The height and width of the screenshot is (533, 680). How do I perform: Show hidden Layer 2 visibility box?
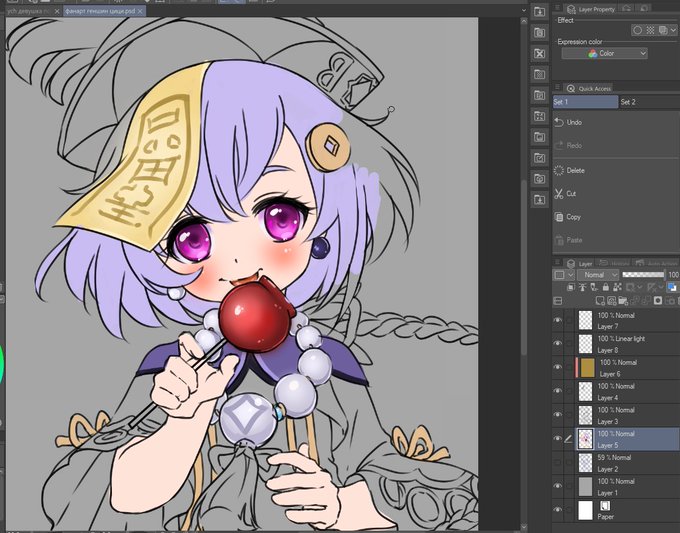pyautogui.click(x=558, y=462)
